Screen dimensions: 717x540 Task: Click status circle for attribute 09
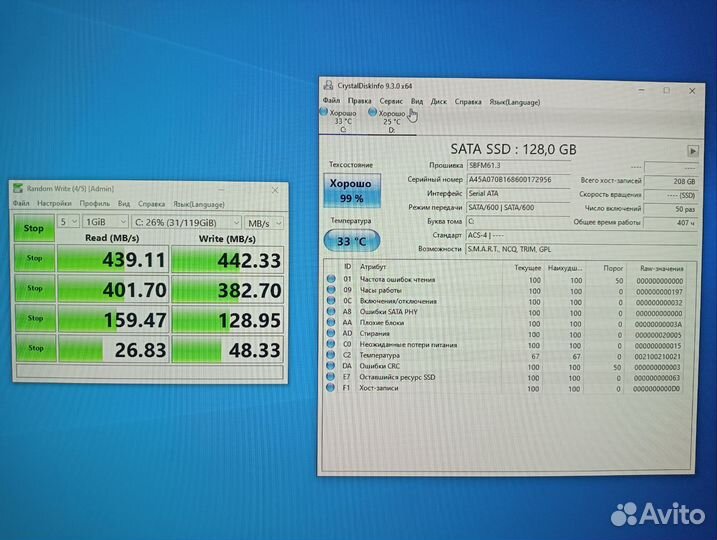coord(331,289)
